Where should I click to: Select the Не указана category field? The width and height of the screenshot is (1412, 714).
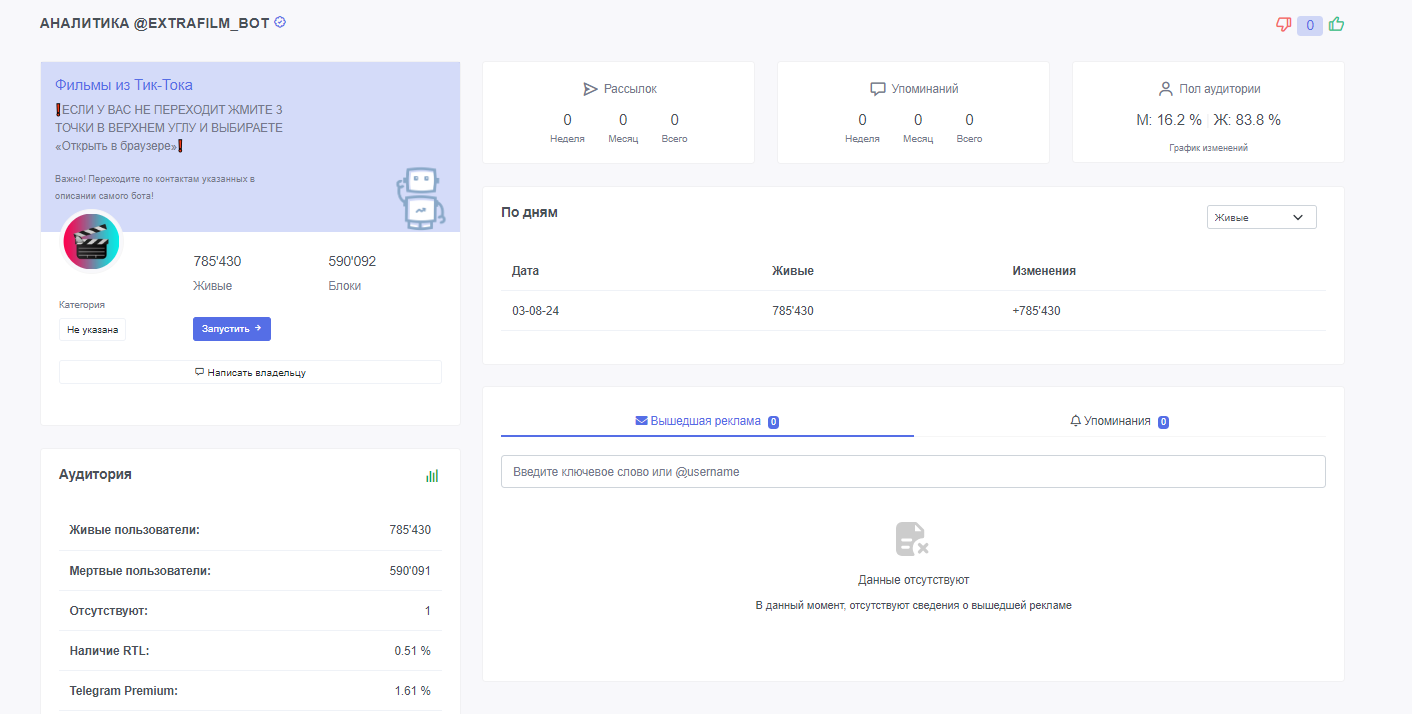click(92, 329)
